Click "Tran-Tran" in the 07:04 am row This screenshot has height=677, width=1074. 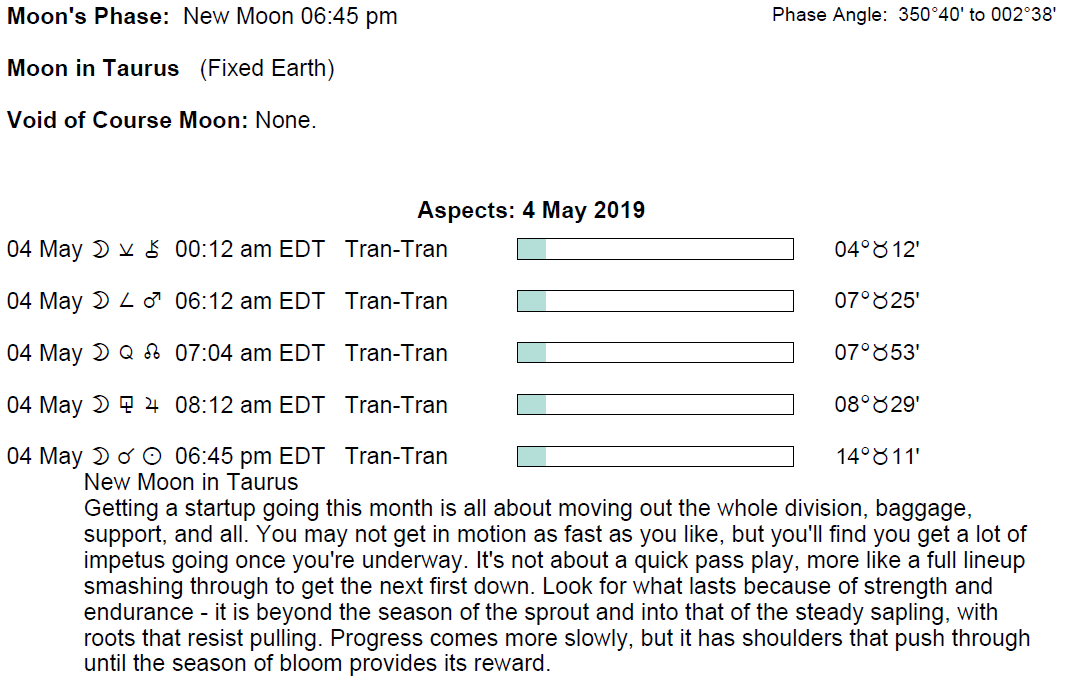coord(396,354)
